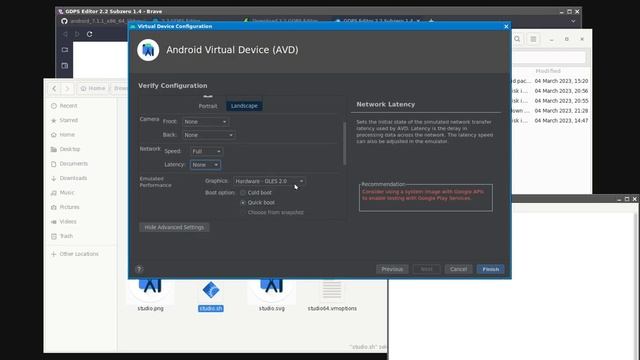Click the GitHub favicon on first Brave tab
Viewport: 640px width, 360px height.
tap(64, 21)
